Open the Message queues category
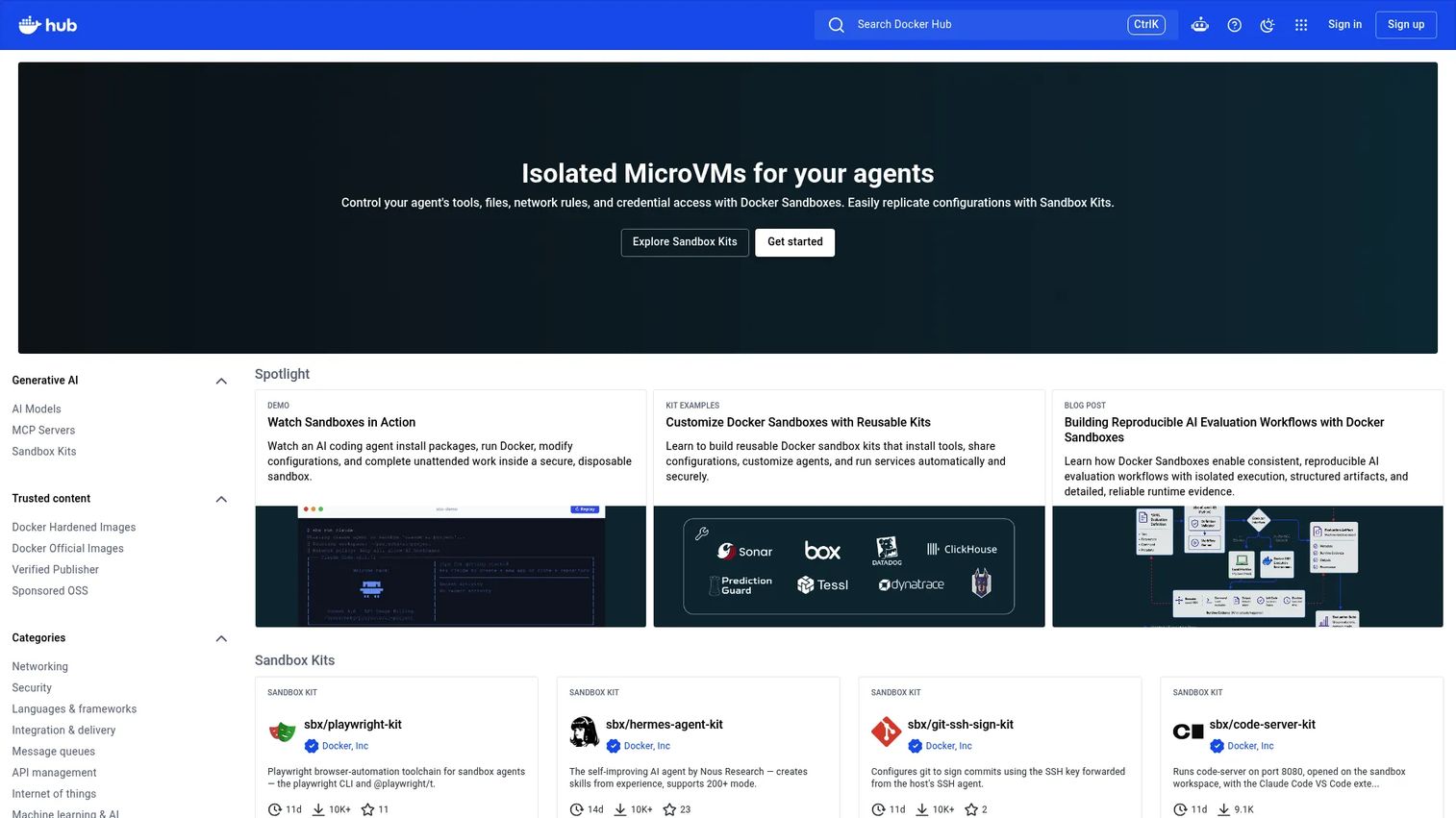 tap(53, 752)
